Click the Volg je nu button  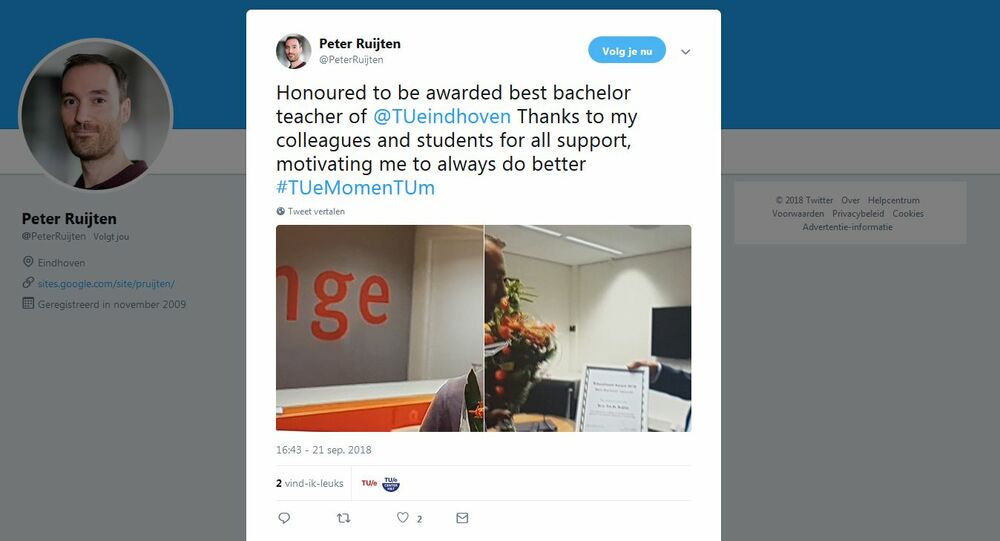tap(627, 50)
